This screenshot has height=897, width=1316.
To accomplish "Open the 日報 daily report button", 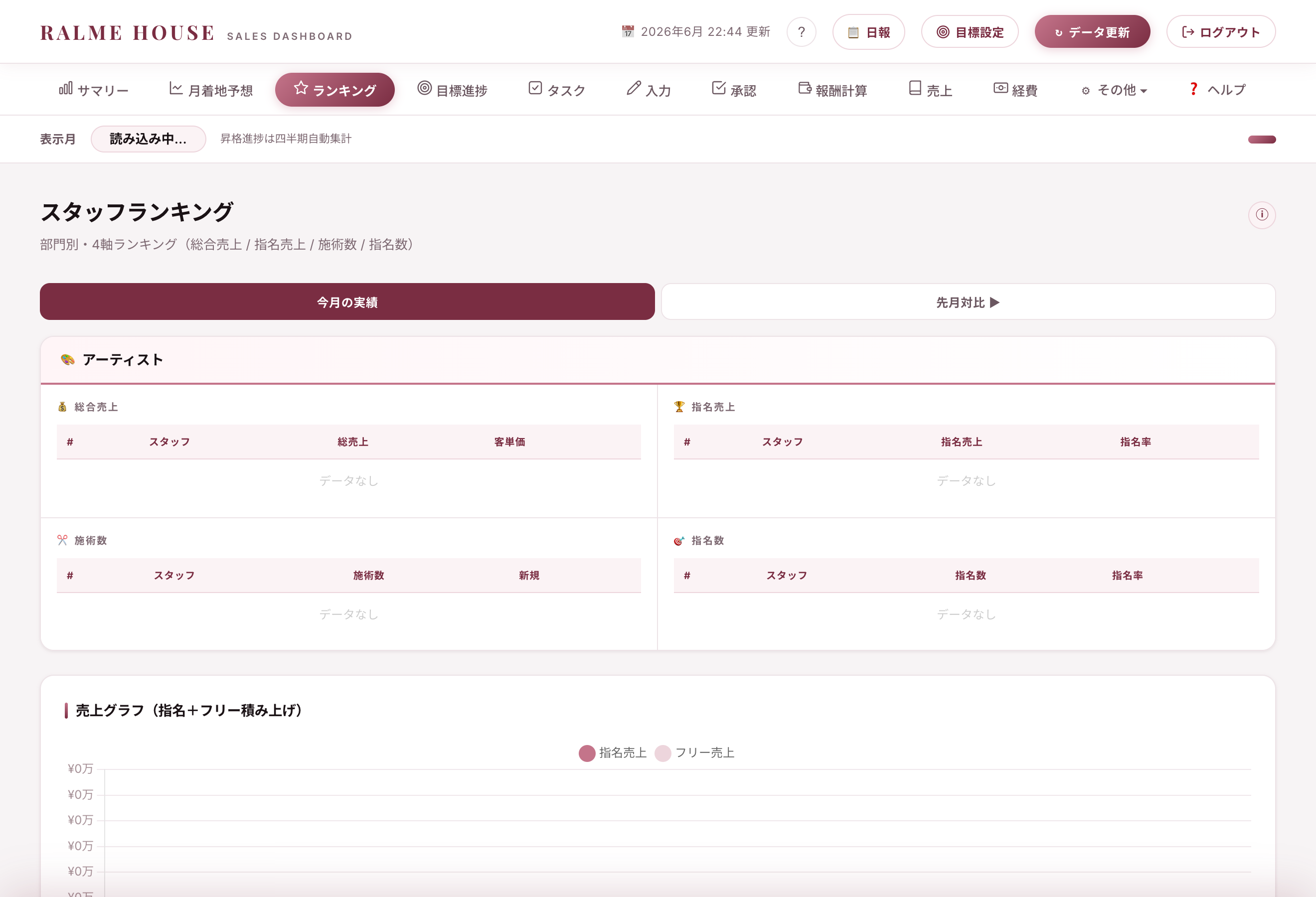I will tap(869, 32).
